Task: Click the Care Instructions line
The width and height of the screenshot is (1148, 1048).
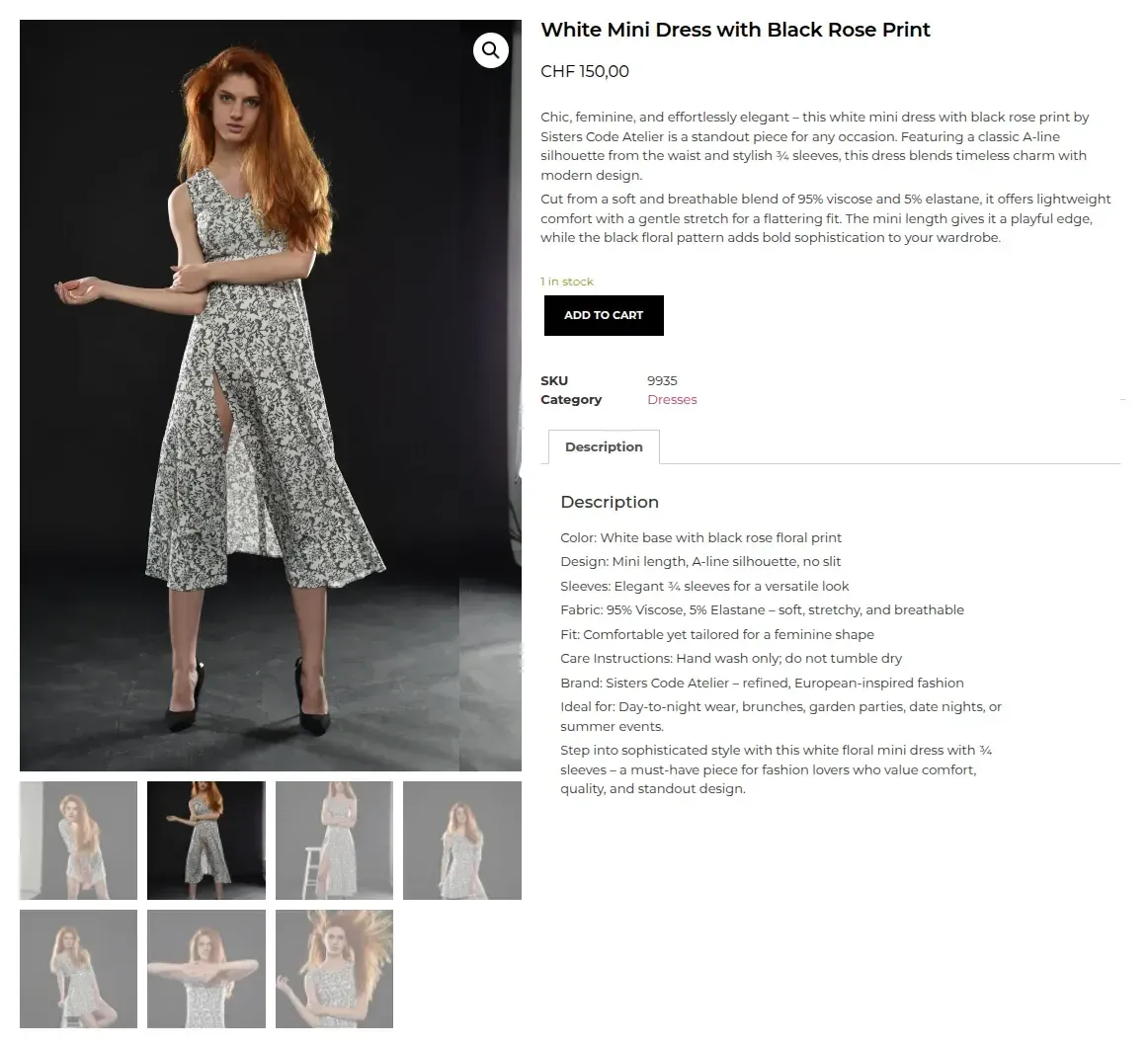Action: (x=731, y=658)
